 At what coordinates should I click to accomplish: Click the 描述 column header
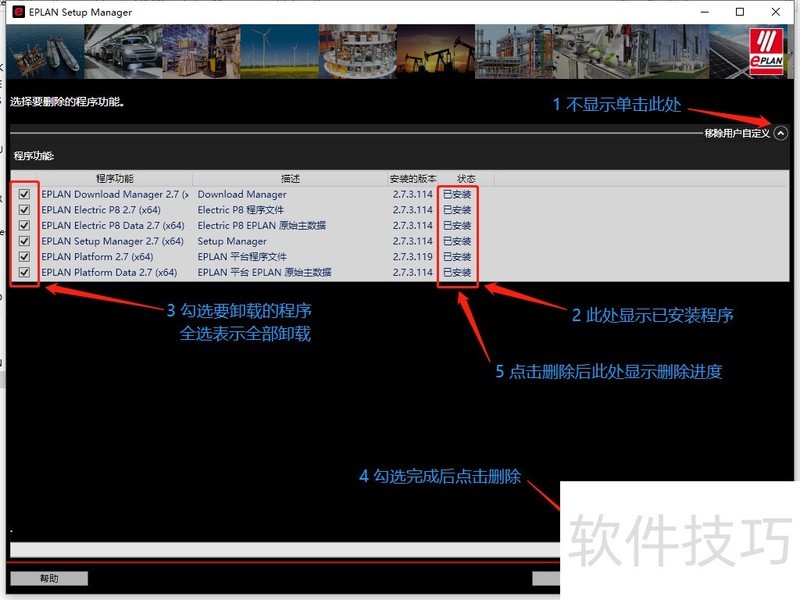tap(290, 179)
